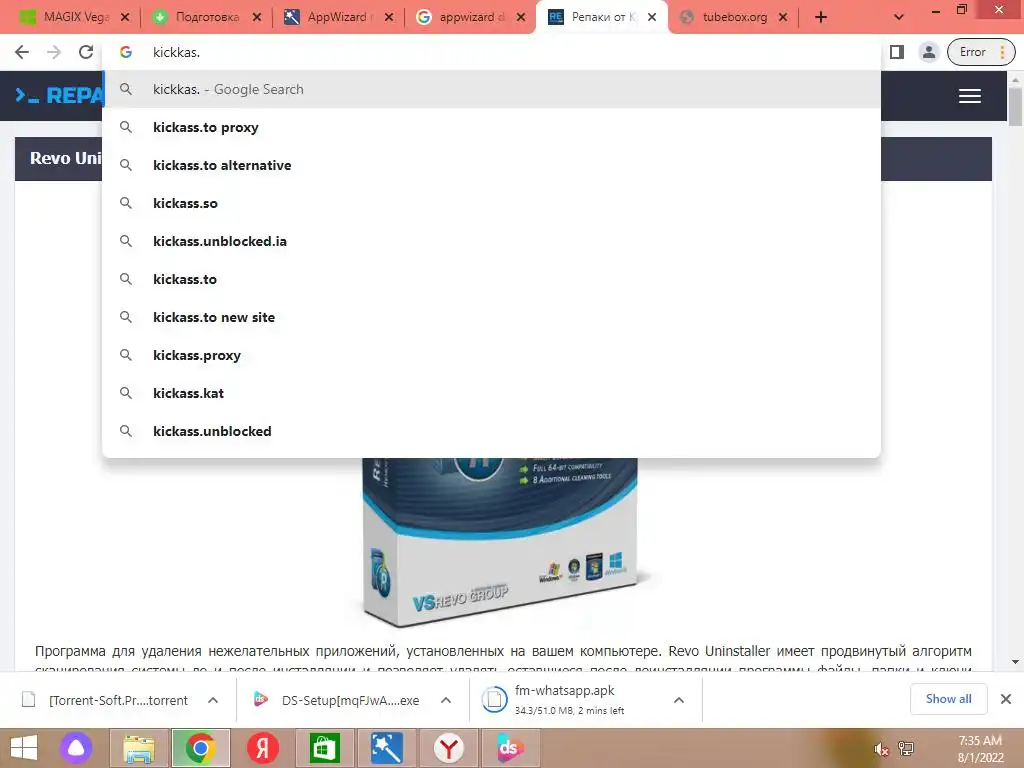Click the network tray icon
The width and height of the screenshot is (1024, 768).
(x=906, y=749)
